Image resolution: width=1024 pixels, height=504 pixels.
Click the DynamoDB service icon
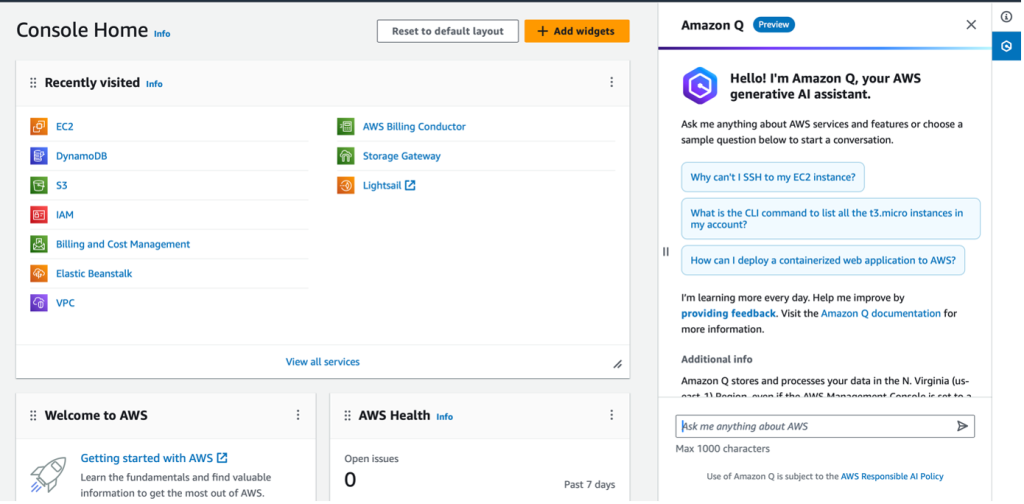pos(38,156)
